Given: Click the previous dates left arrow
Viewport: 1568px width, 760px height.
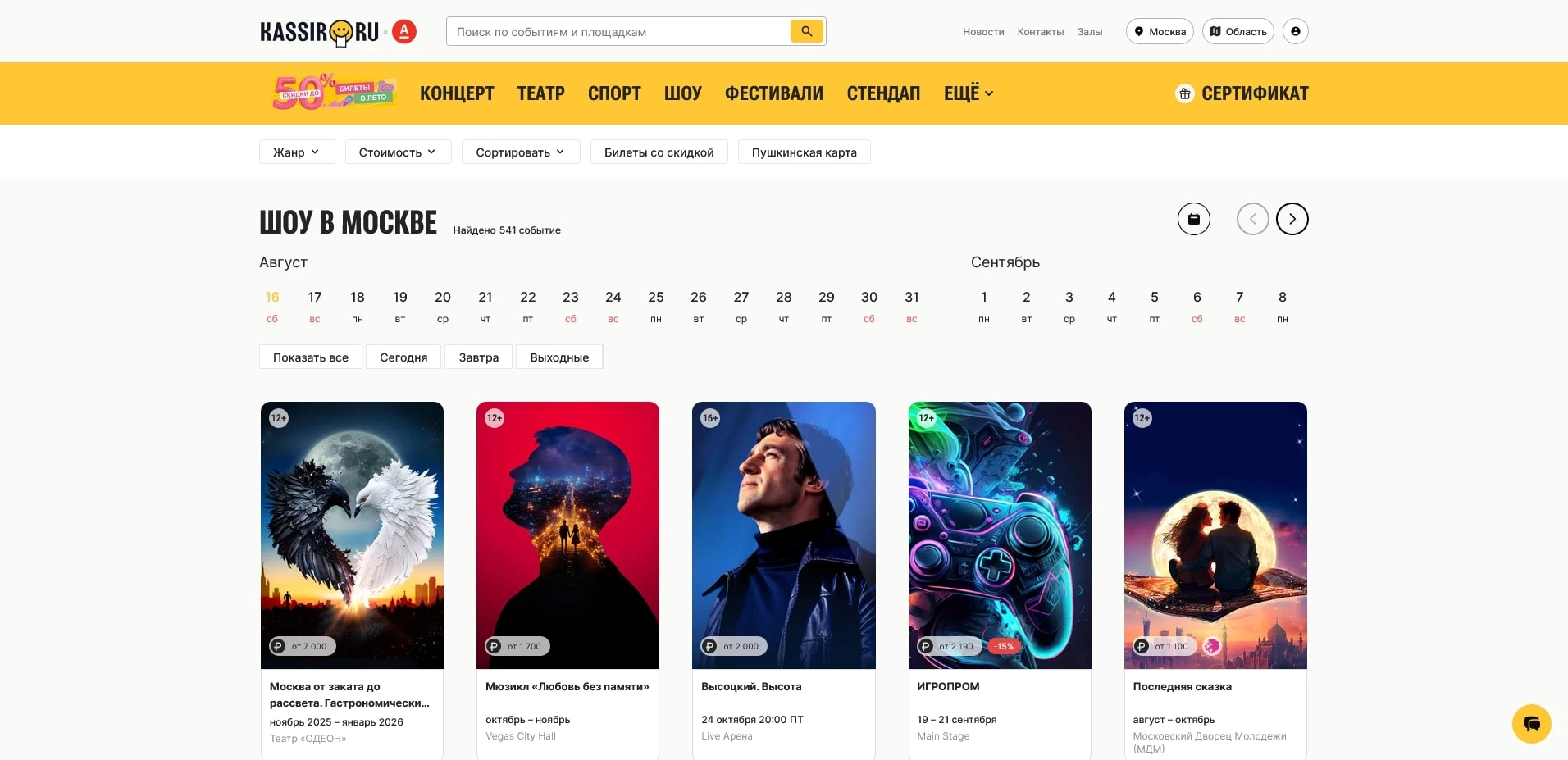Looking at the screenshot, I should tap(1252, 219).
